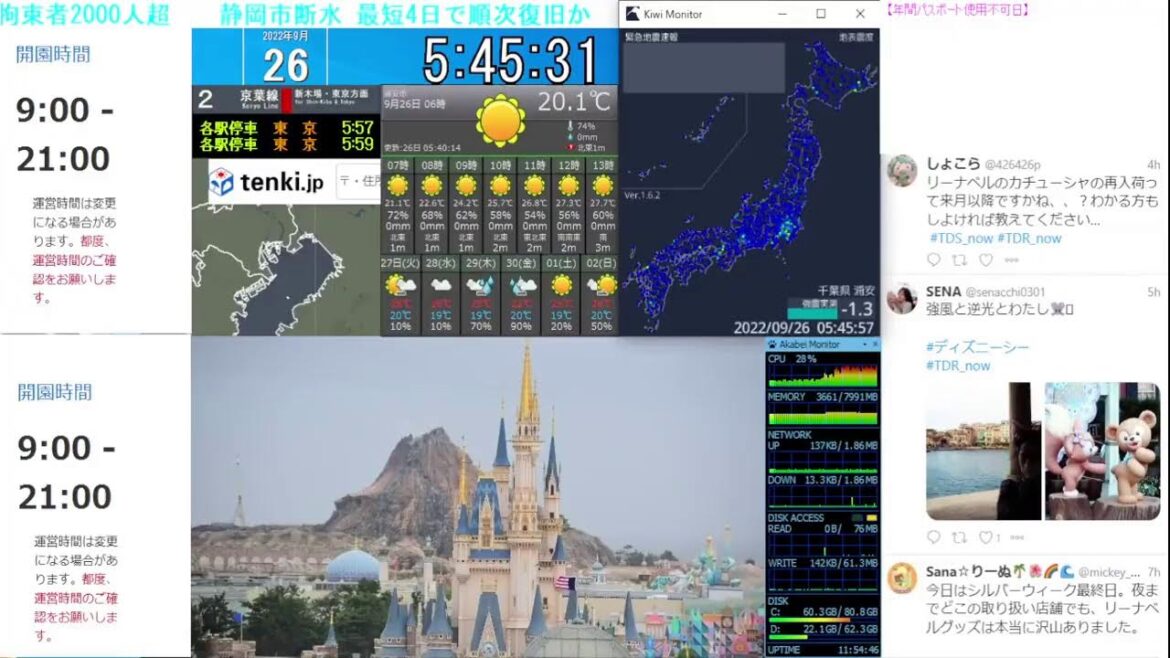Click the 29(木) rain weather icon
This screenshot has width=1170, height=658.
(480, 285)
